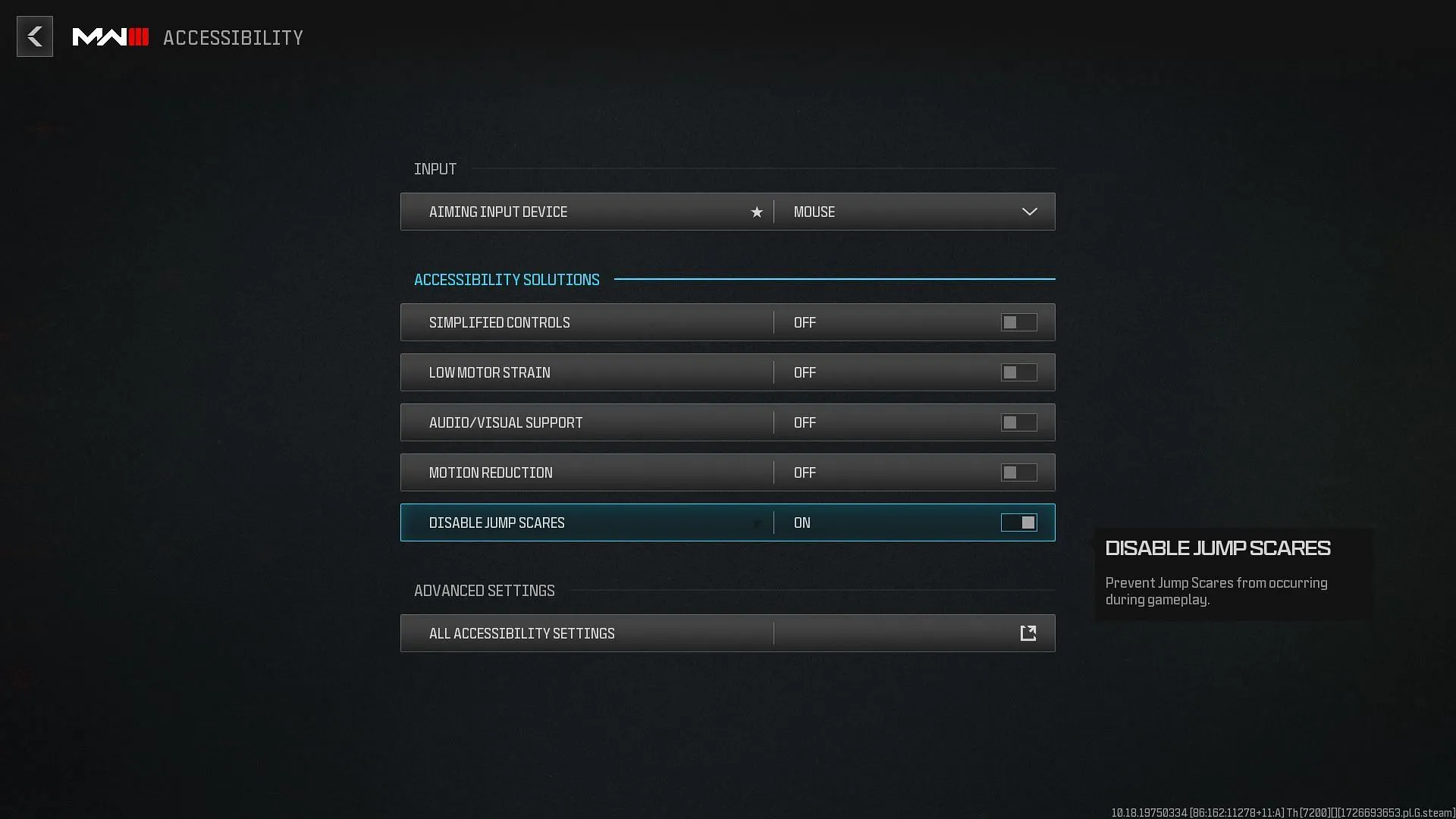Select Input section header

point(435,168)
